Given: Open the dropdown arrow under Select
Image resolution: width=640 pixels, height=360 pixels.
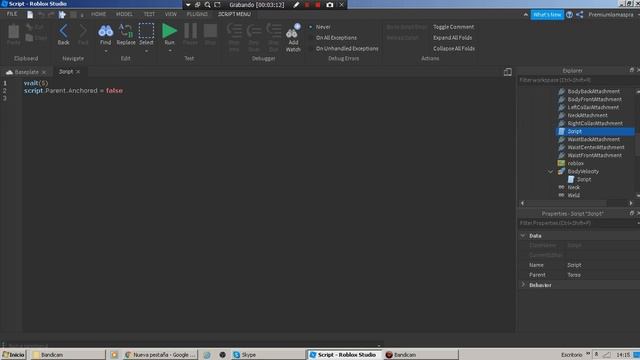Looking at the screenshot, I should tap(146, 51).
